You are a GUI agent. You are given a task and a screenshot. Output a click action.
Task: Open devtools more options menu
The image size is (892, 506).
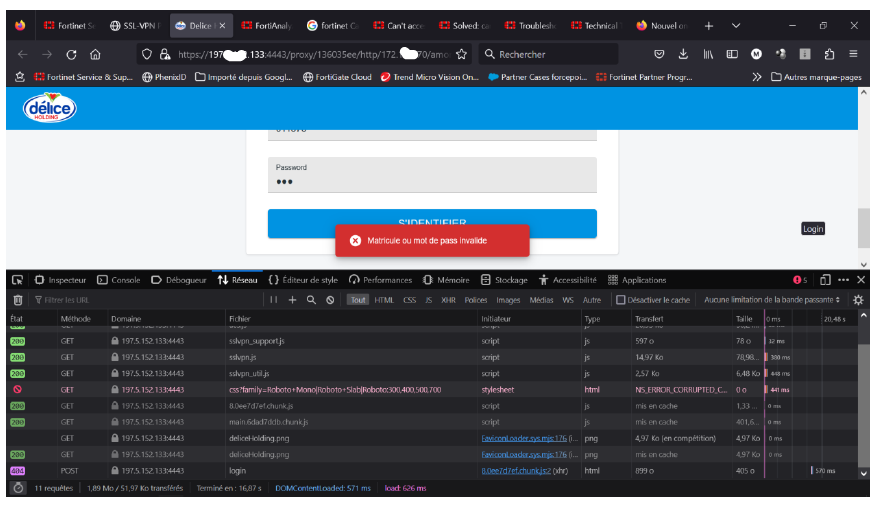[x=844, y=280]
